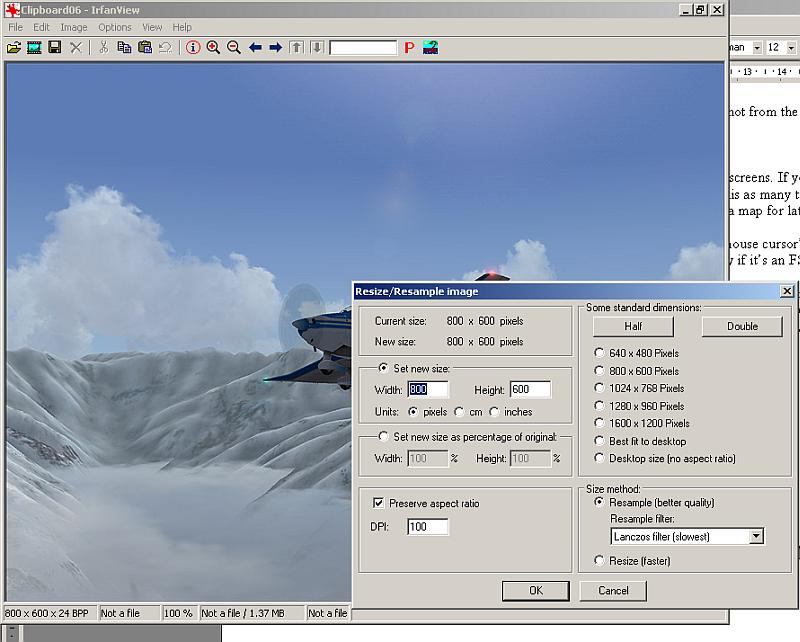Viewport: 800px width, 642px height.
Task: Expand the Resample filter dropdown
Action: (x=756, y=536)
